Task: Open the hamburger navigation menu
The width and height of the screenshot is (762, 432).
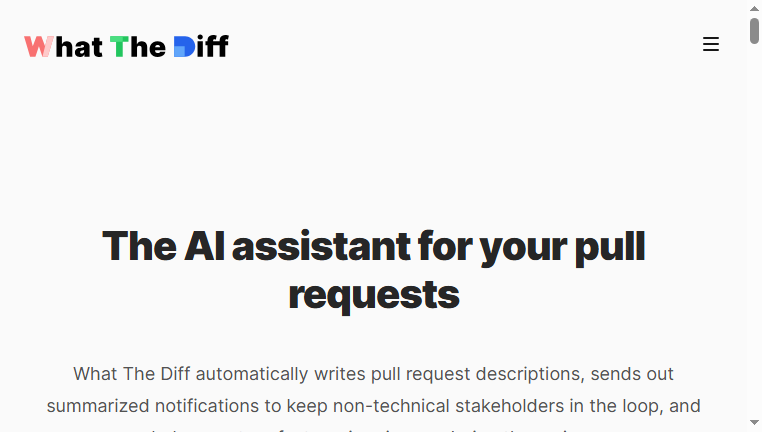Action: (x=710, y=44)
